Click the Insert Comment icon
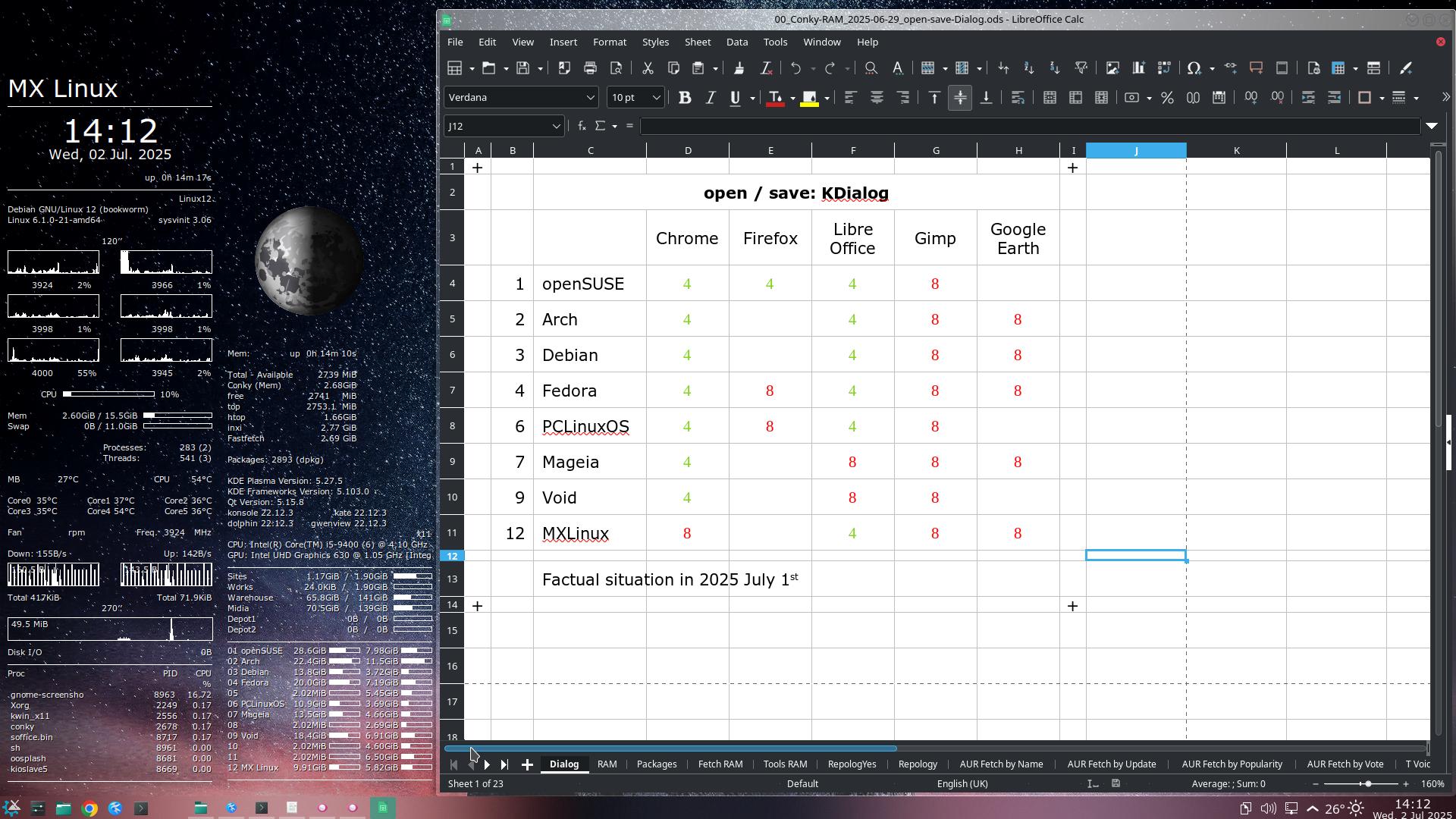The width and height of the screenshot is (1456, 819). (x=1256, y=68)
